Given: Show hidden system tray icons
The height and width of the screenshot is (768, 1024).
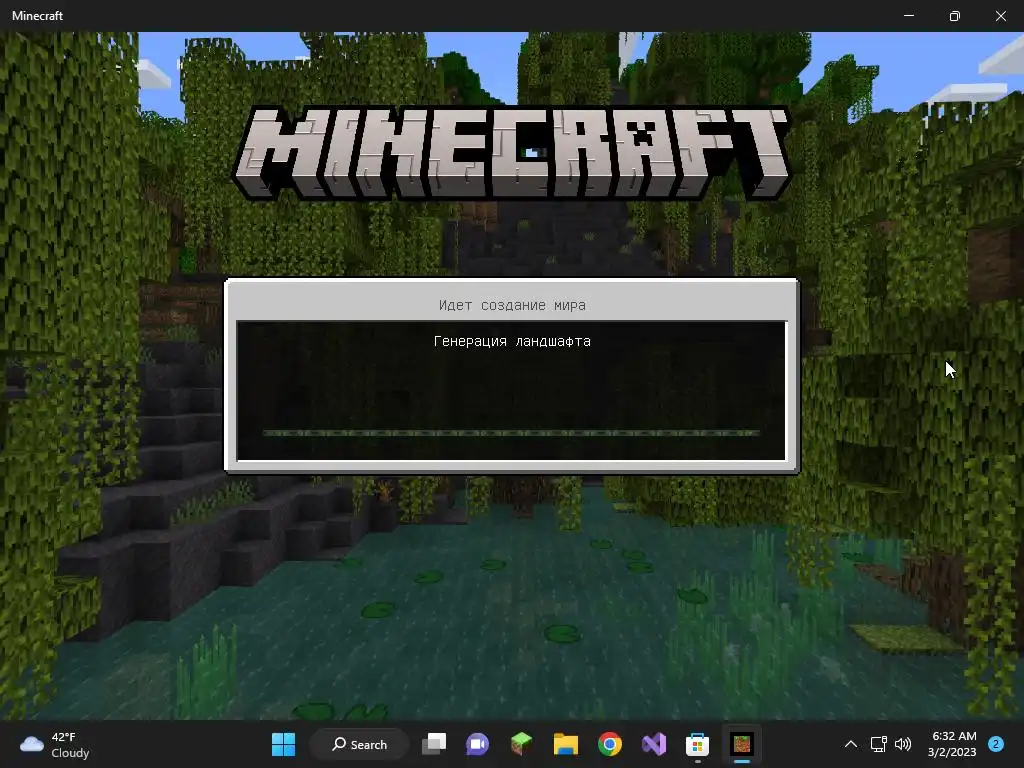Looking at the screenshot, I should coord(850,744).
